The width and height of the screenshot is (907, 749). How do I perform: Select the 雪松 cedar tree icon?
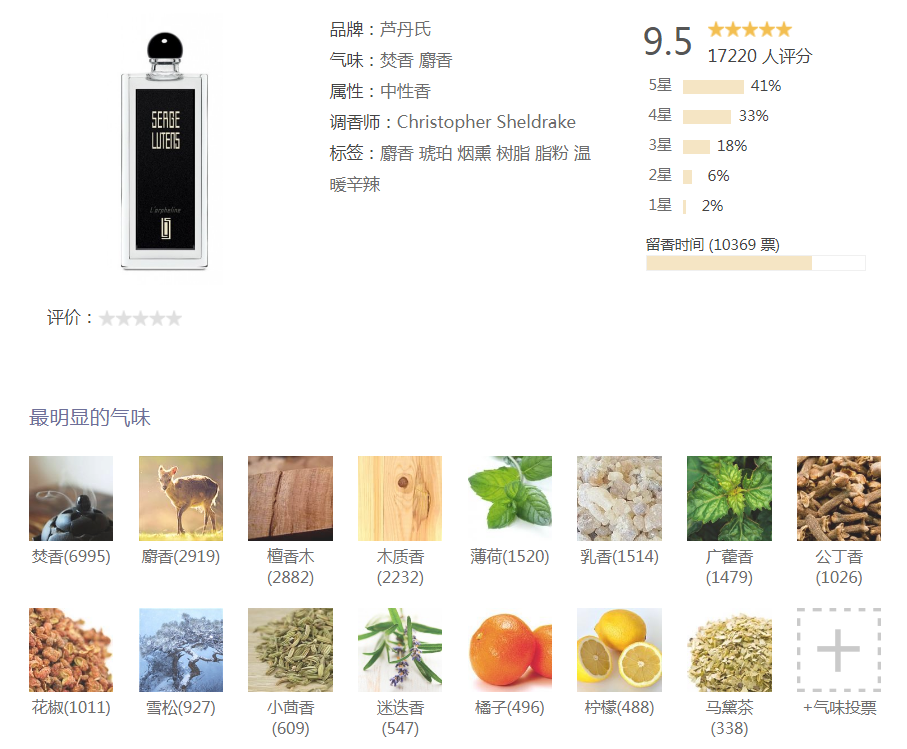point(180,650)
